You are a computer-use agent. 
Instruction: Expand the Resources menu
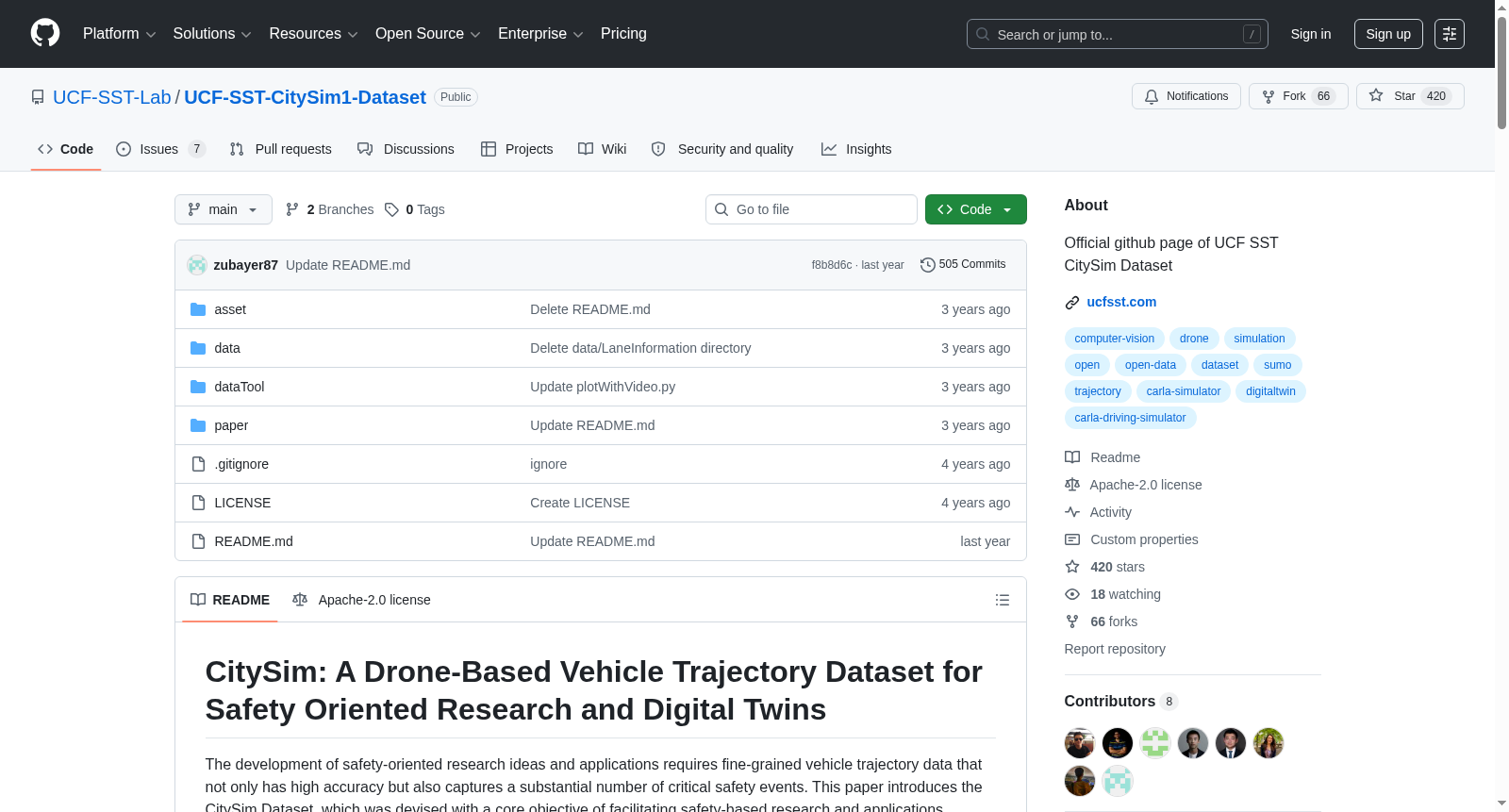coord(313,34)
